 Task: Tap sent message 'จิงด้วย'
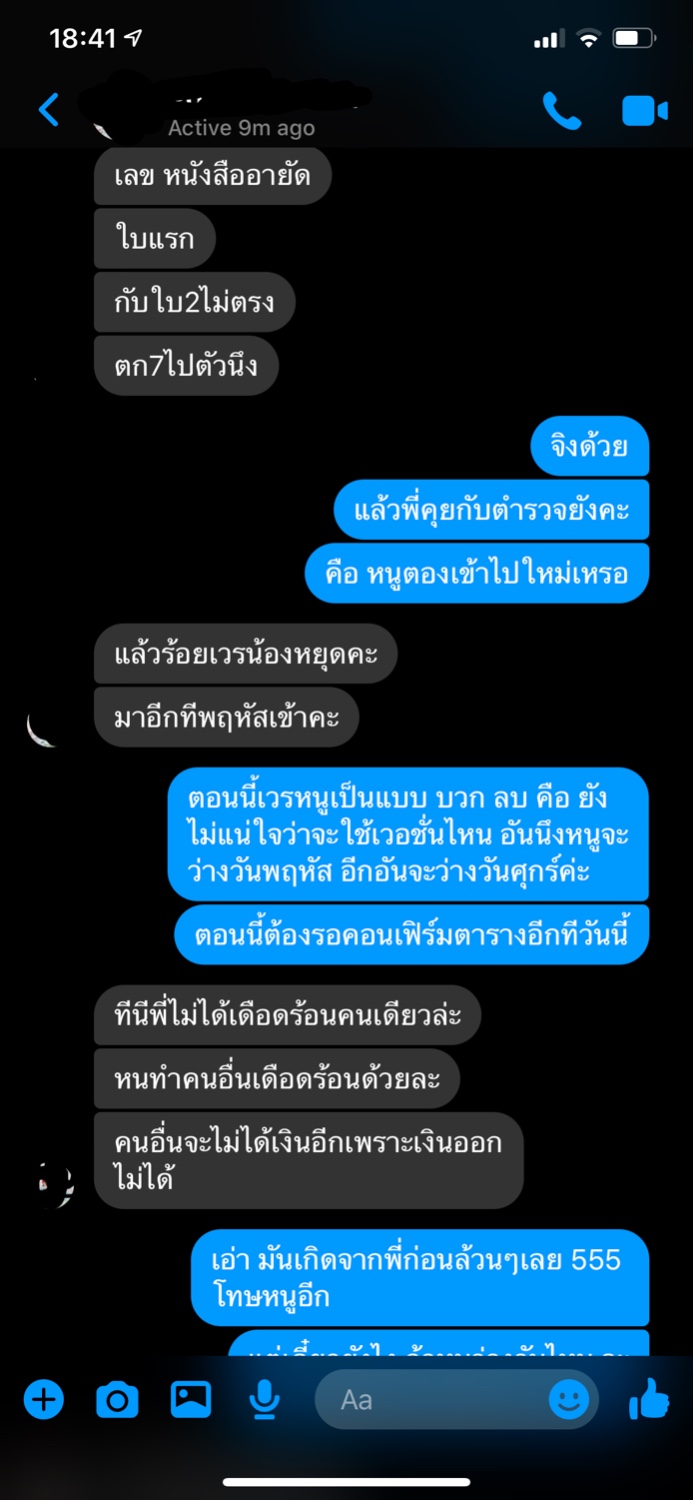(x=590, y=446)
